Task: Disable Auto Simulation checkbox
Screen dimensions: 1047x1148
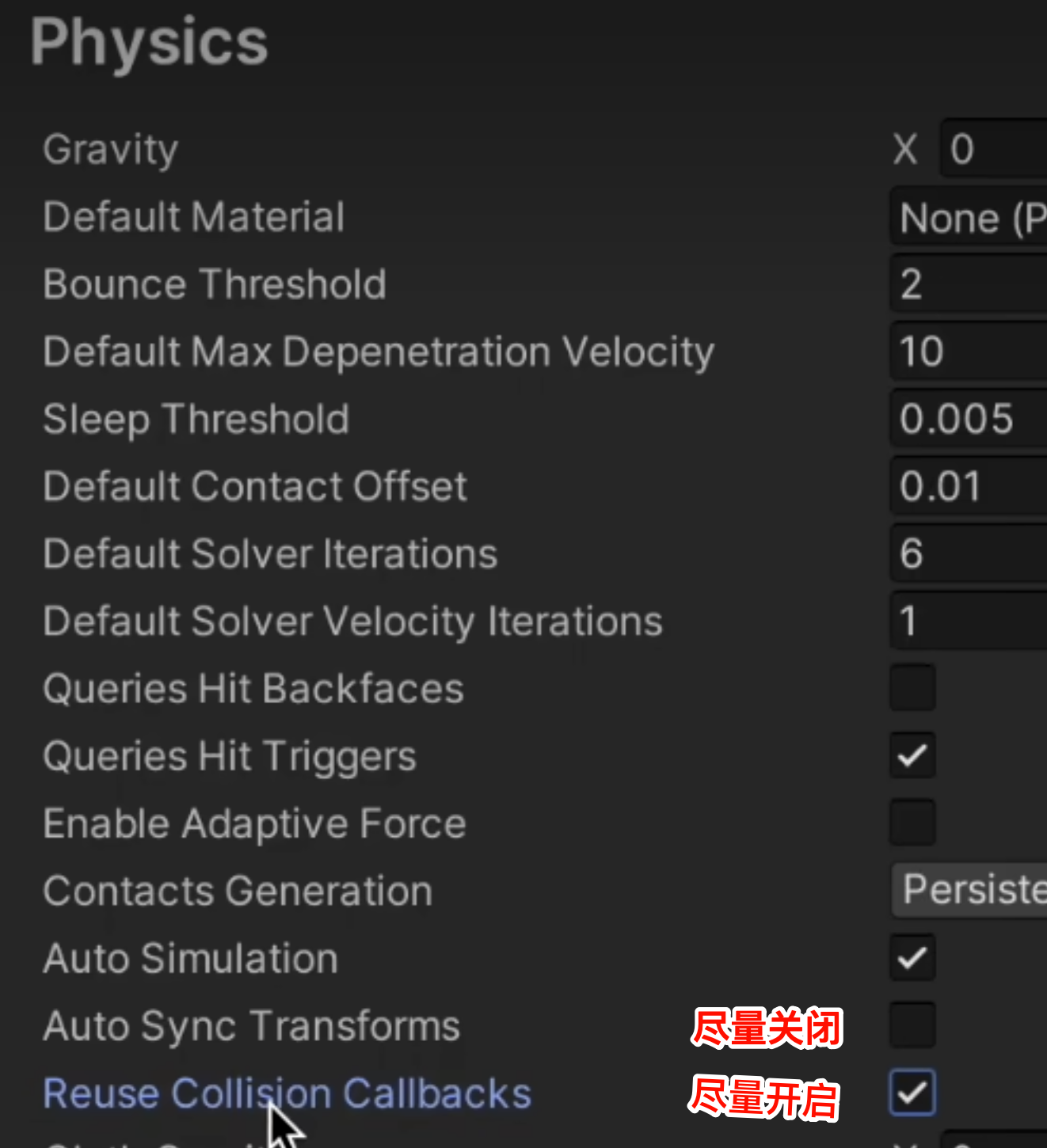Action: [912, 957]
